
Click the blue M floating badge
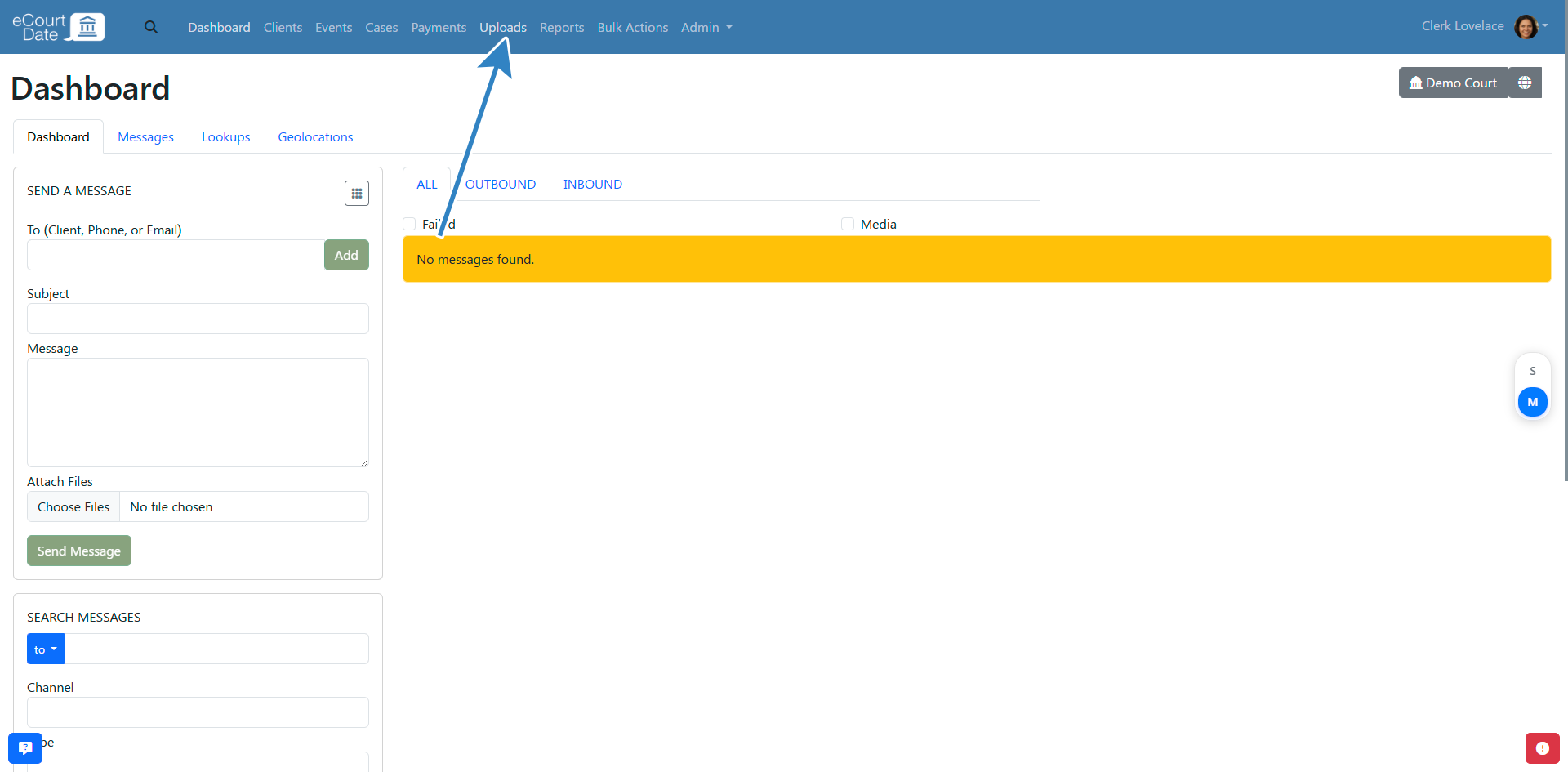[x=1533, y=402]
